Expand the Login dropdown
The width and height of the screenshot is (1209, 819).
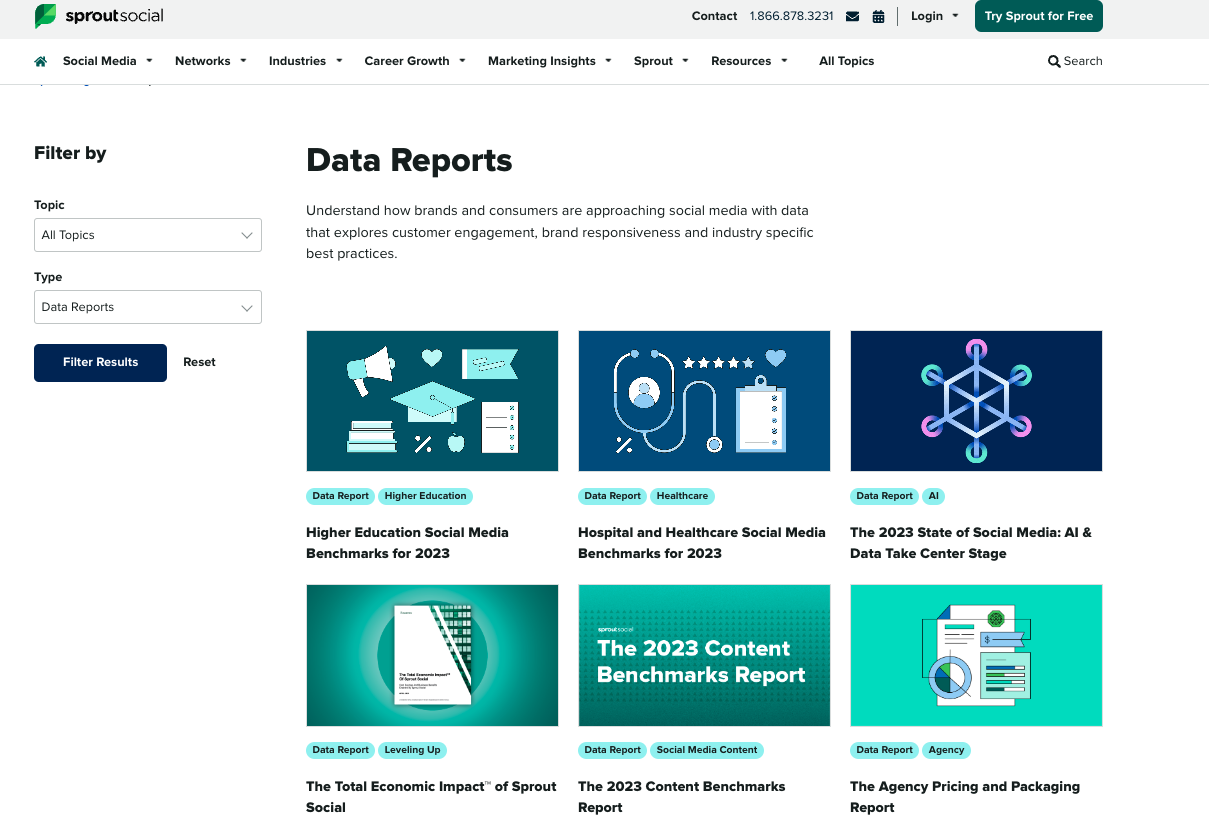click(x=933, y=16)
